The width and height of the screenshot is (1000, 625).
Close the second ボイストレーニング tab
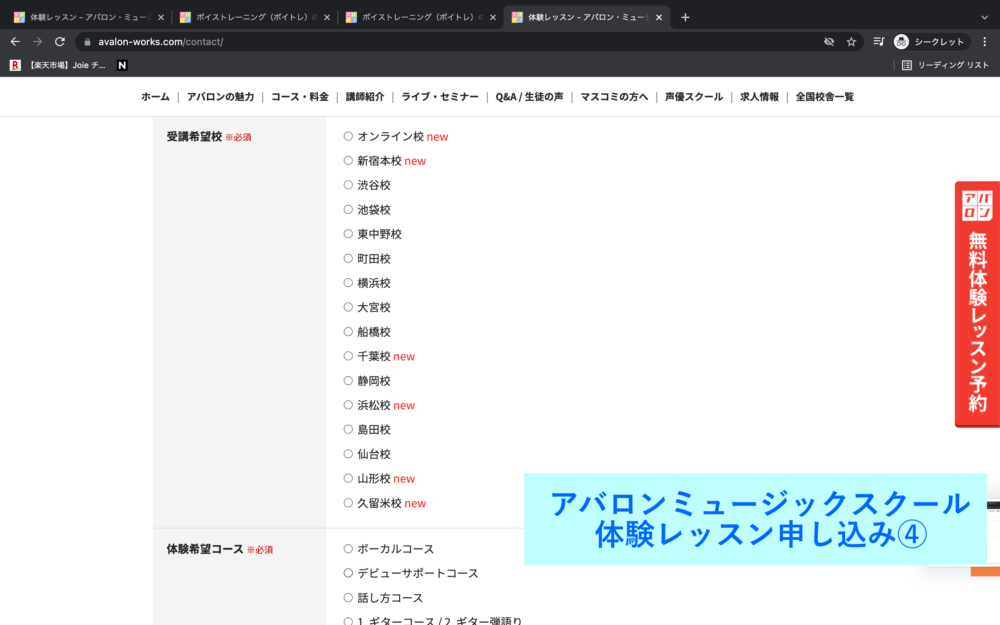tap(327, 17)
